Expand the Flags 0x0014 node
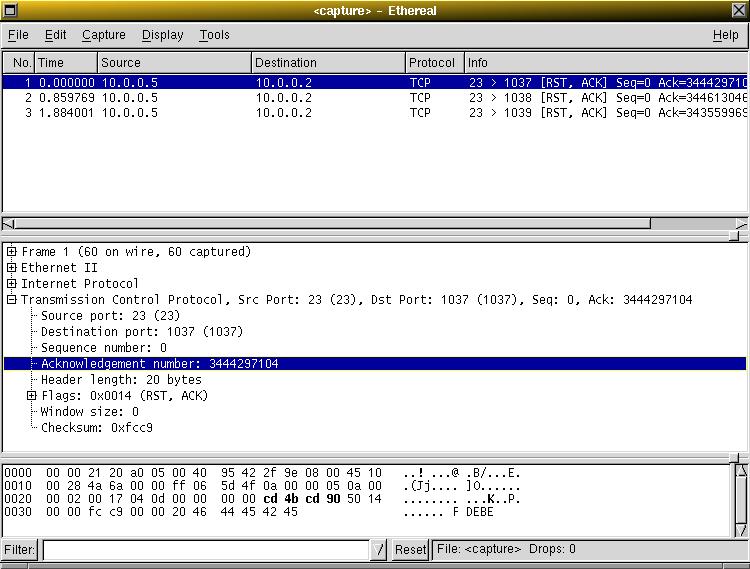 [x=31, y=395]
